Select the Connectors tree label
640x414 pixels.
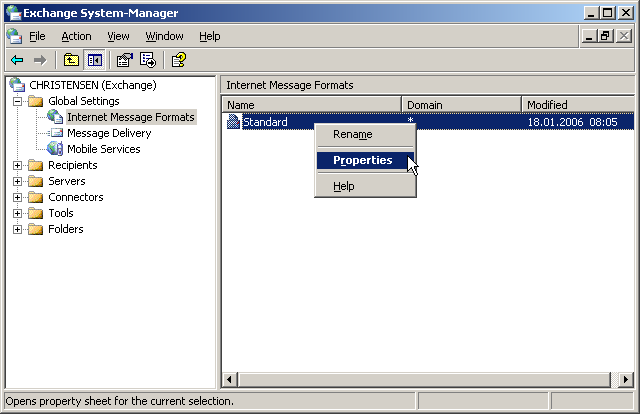tap(76, 197)
